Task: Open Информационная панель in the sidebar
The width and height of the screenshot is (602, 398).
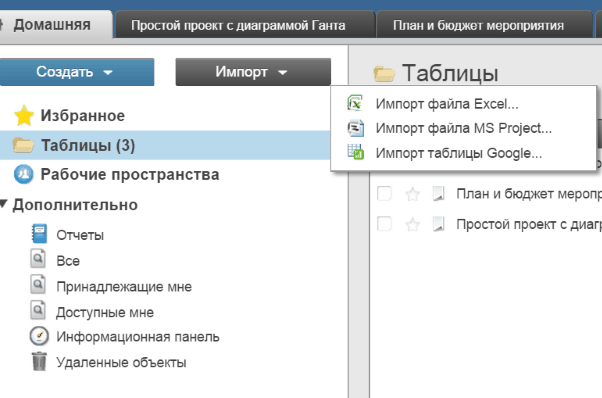Action: point(138,337)
